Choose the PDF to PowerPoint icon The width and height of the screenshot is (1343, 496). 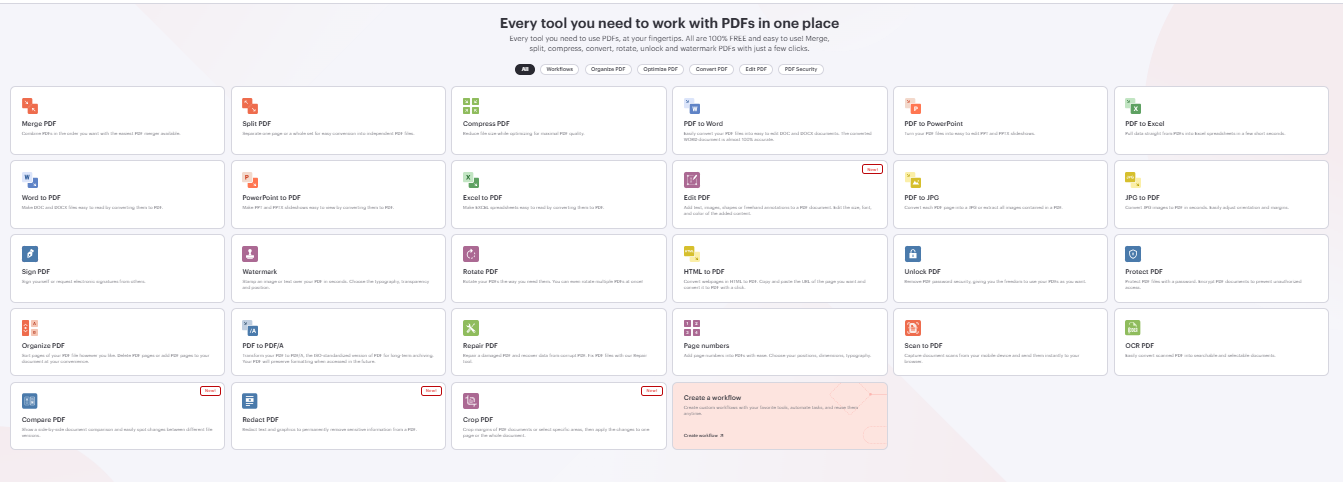tap(913, 106)
